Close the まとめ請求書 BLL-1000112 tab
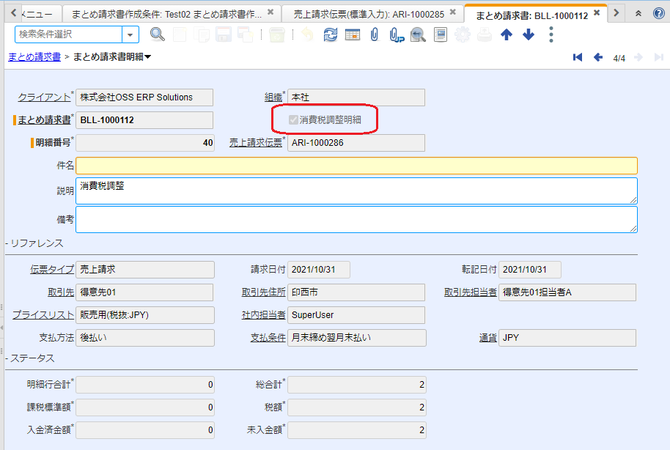The image size is (670, 450). pos(597,13)
